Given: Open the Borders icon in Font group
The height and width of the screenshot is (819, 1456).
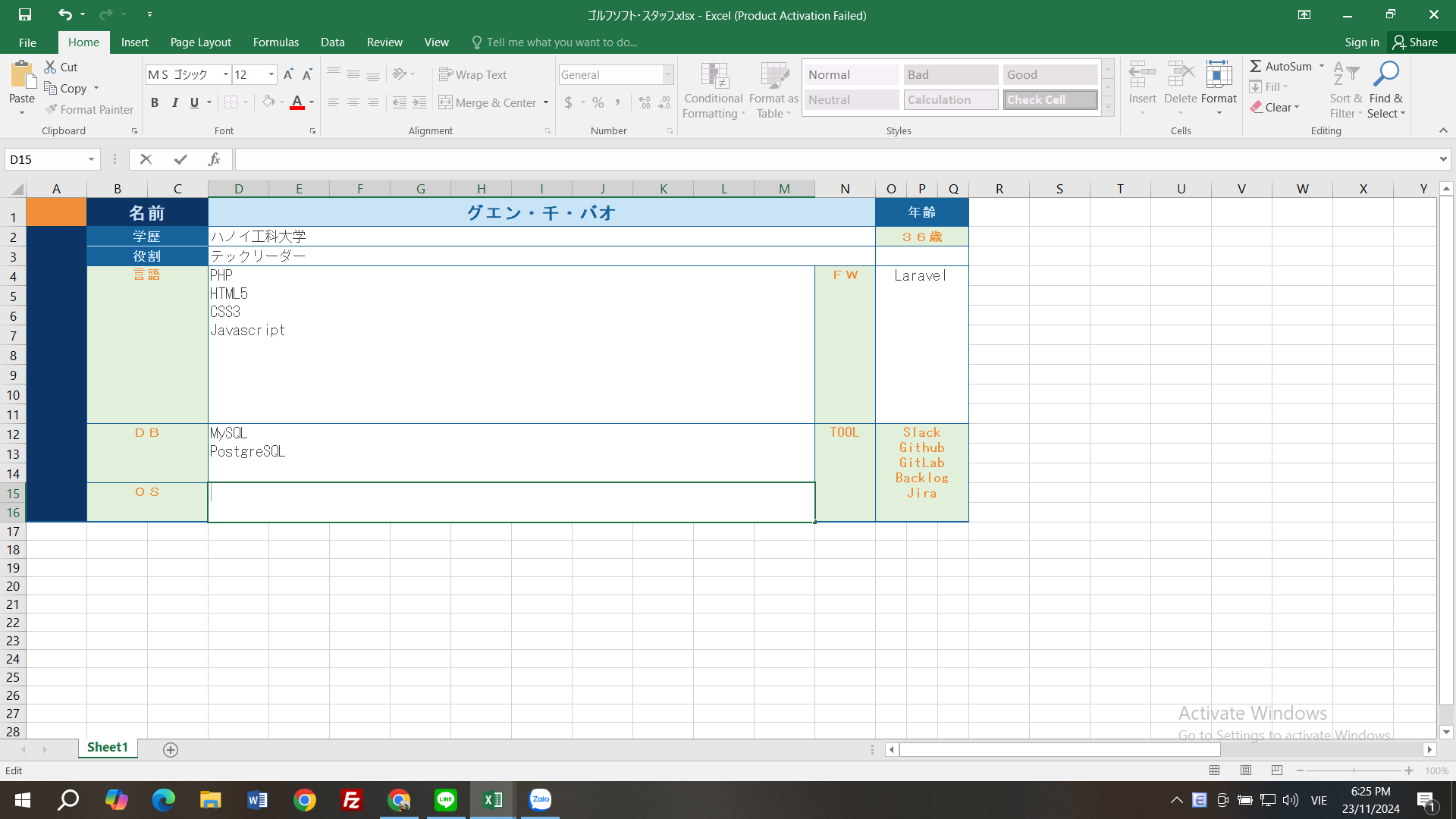Looking at the screenshot, I should tap(231, 102).
